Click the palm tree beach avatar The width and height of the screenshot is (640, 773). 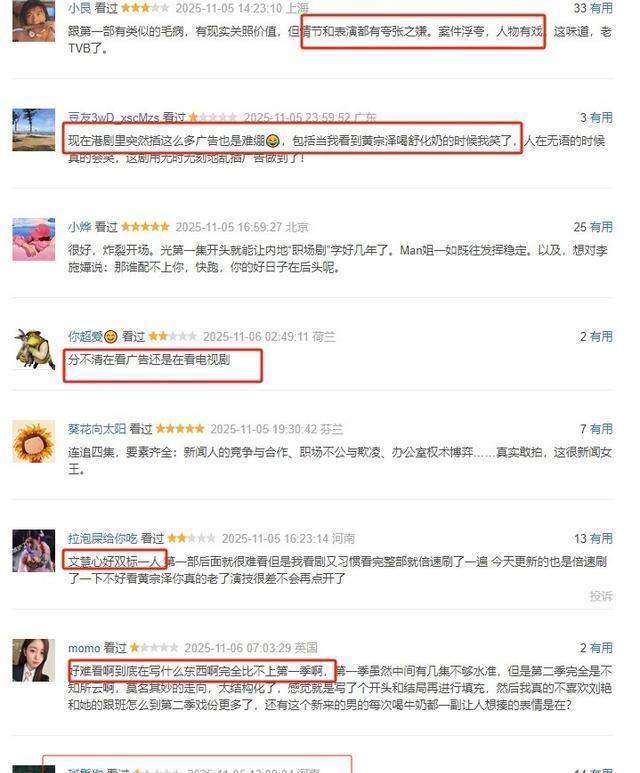click(x=34, y=130)
